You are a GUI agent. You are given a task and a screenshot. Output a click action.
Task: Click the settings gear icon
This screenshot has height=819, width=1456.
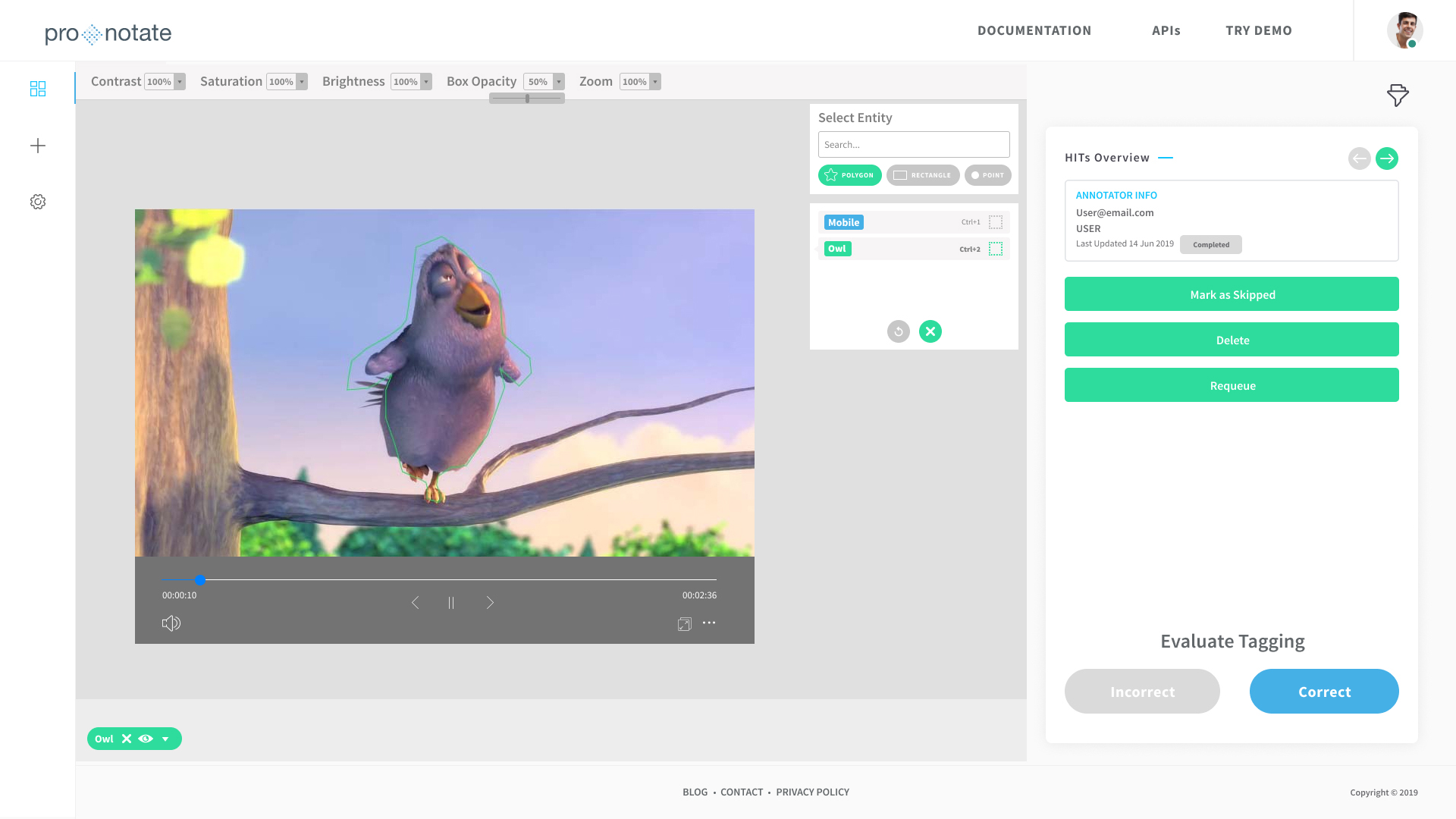click(x=38, y=202)
